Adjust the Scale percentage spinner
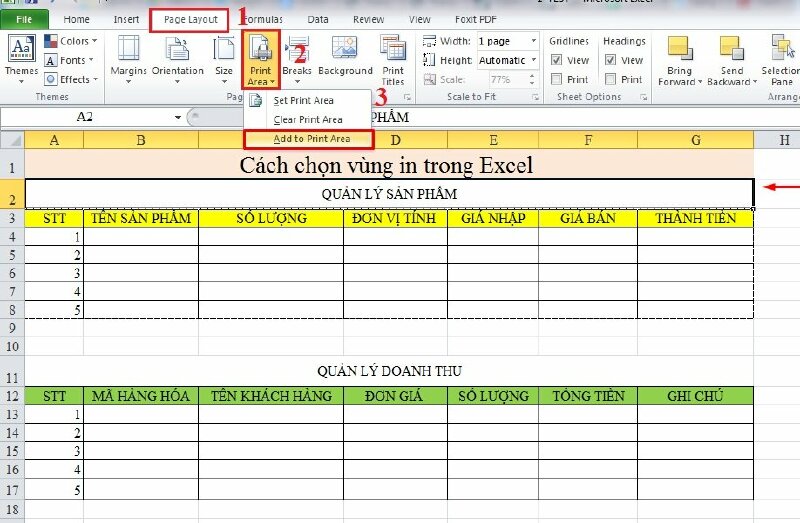Screen dimensions: 800x523 tap(532, 79)
